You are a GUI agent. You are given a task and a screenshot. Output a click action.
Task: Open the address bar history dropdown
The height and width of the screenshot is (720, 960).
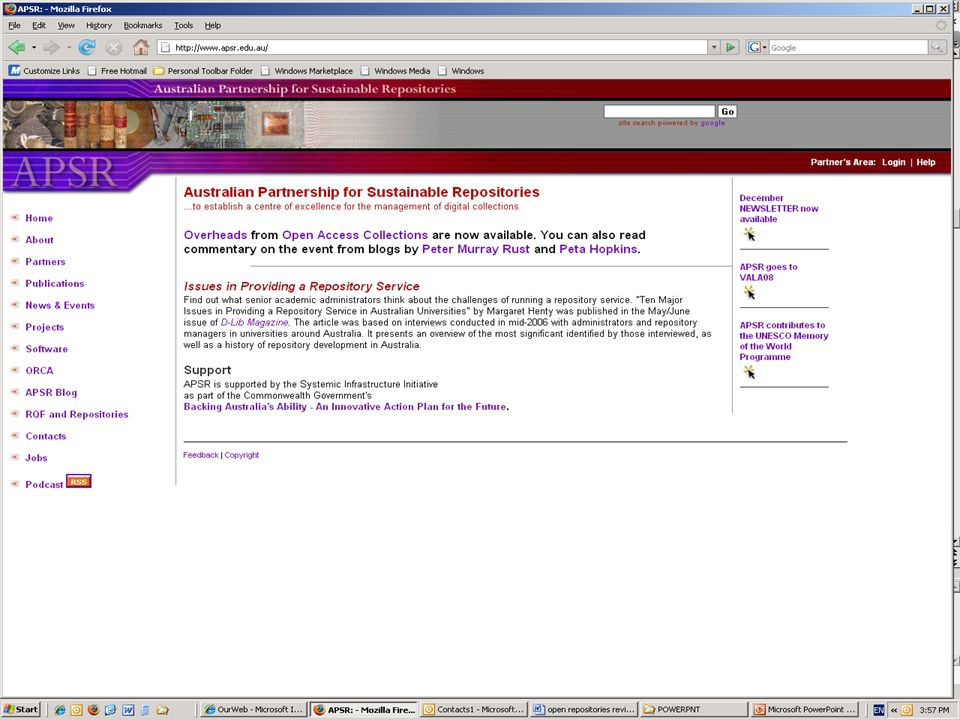click(x=714, y=47)
